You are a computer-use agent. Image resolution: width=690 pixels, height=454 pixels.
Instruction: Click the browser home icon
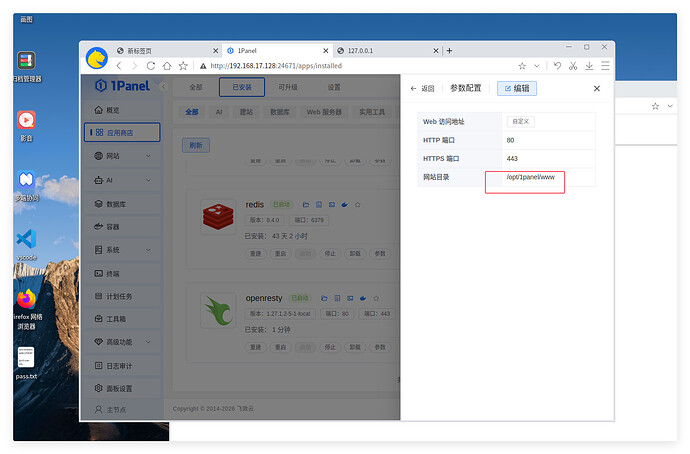(167, 66)
